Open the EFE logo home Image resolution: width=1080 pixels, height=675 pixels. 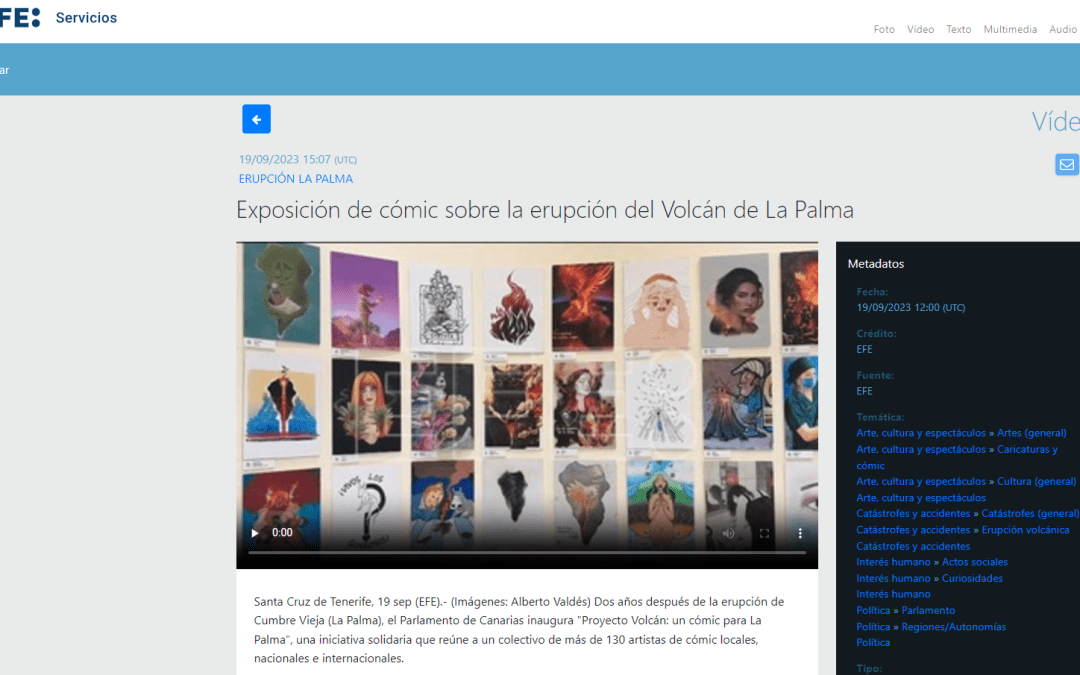coord(20,17)
